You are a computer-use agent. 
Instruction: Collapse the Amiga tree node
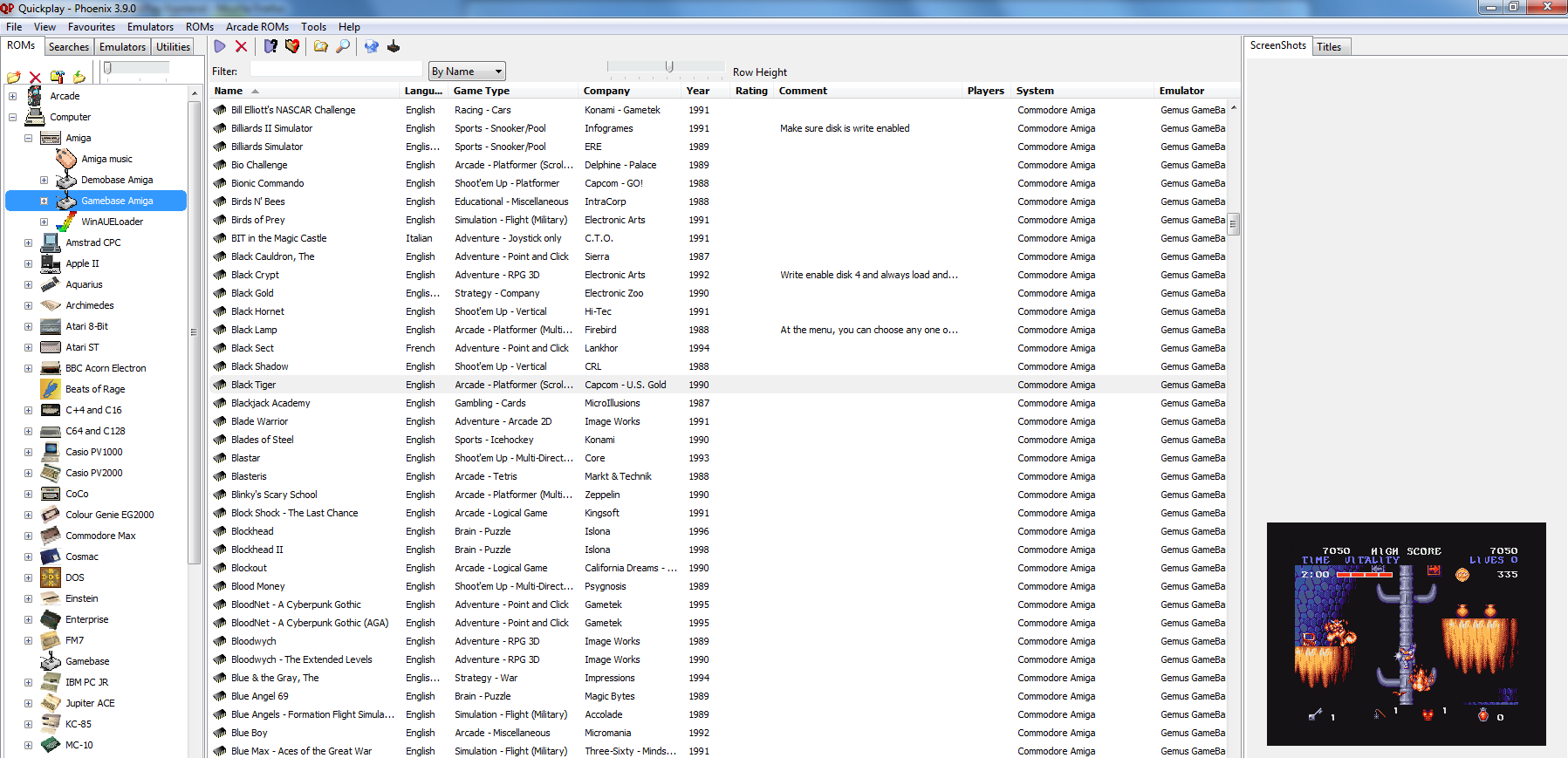[28, 138]
